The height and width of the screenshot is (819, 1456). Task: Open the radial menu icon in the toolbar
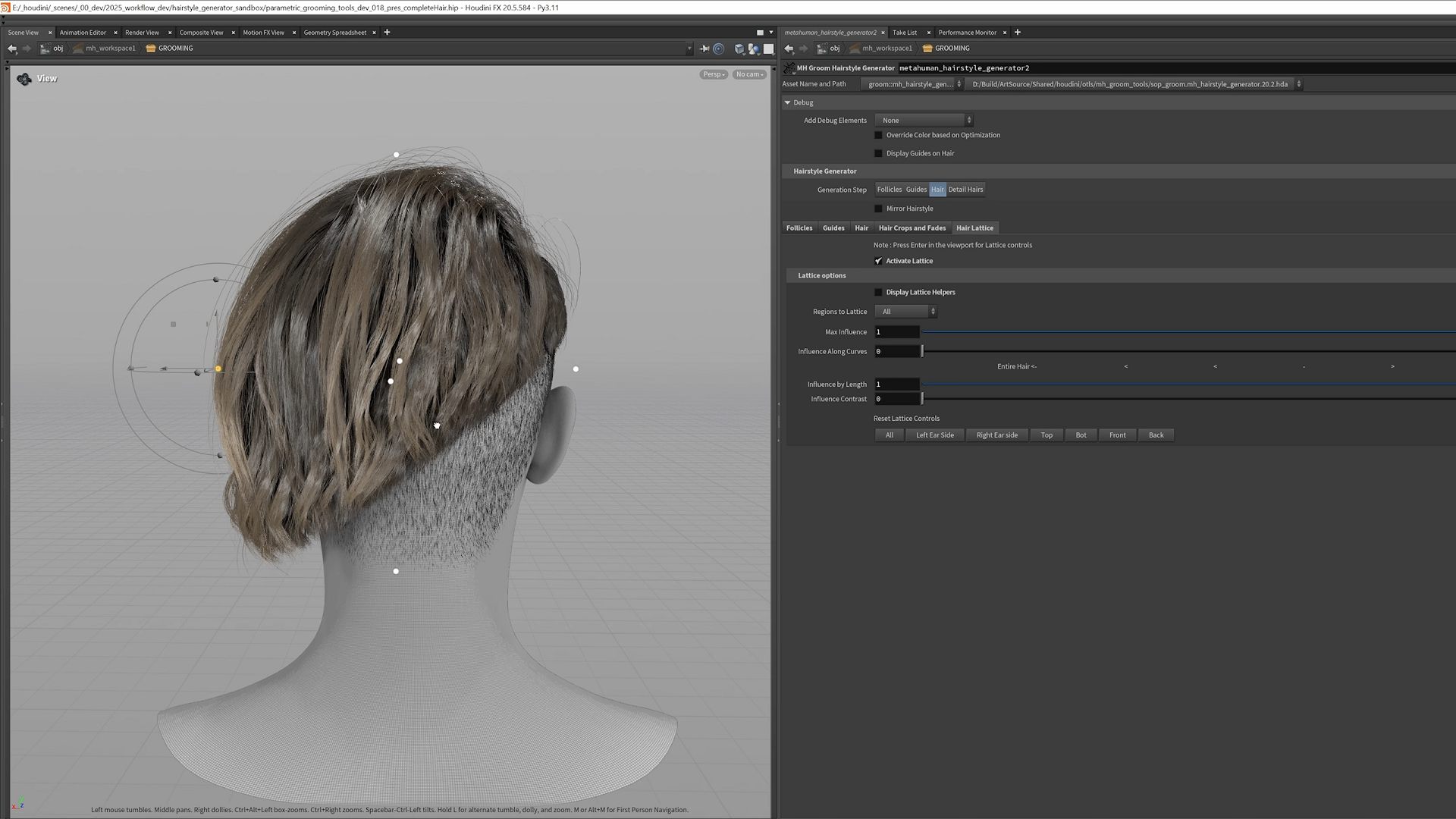717,49
